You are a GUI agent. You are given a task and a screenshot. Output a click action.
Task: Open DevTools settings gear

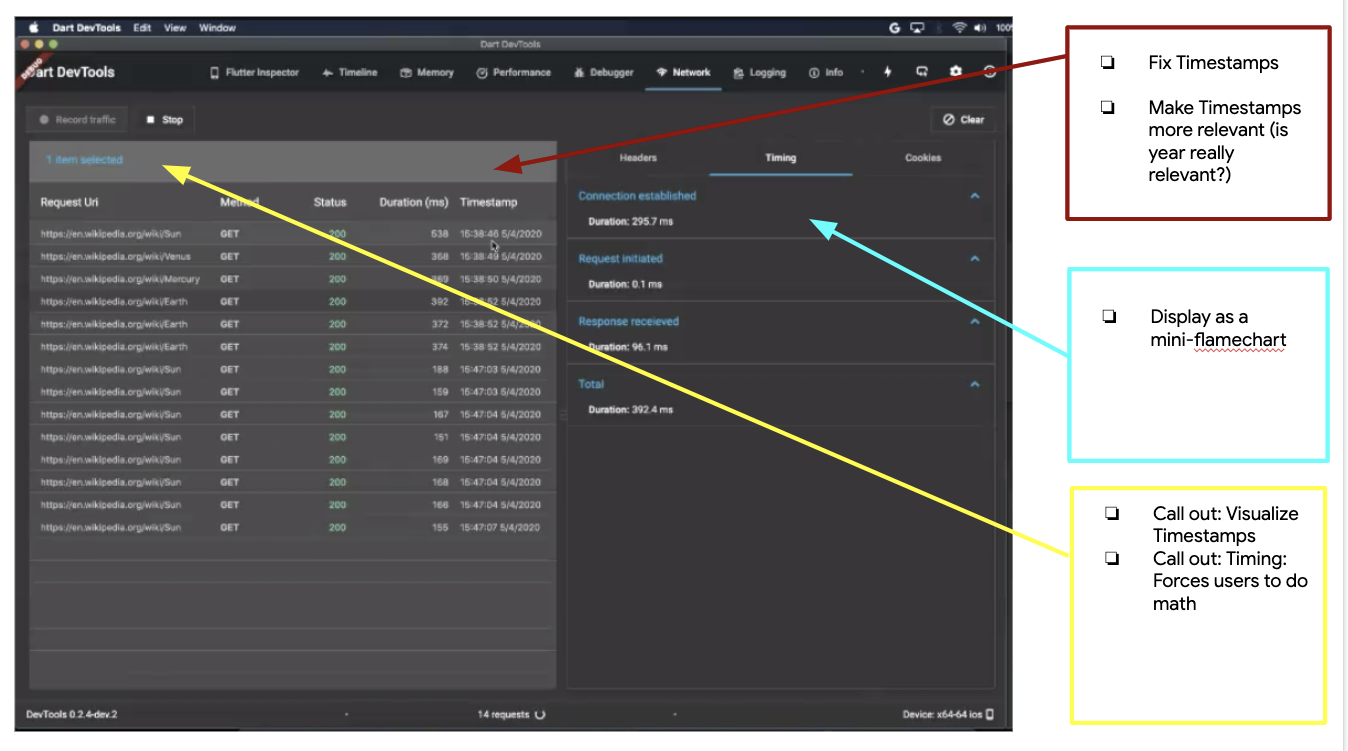[955, 71]
